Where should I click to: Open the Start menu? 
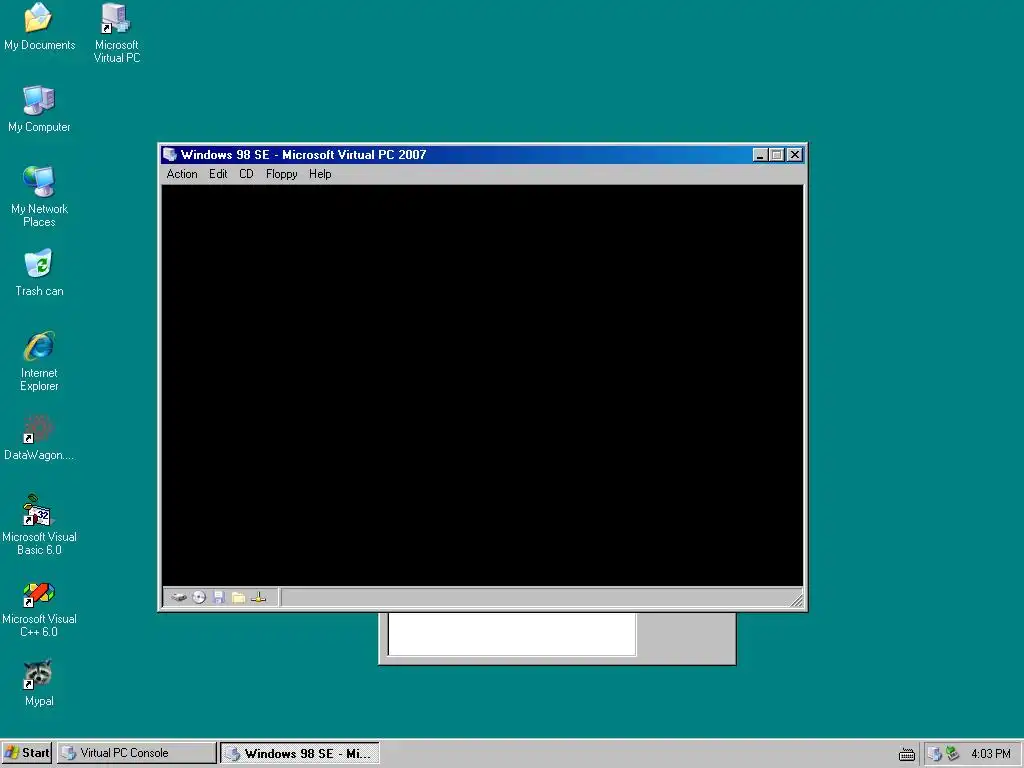(27, 753)
